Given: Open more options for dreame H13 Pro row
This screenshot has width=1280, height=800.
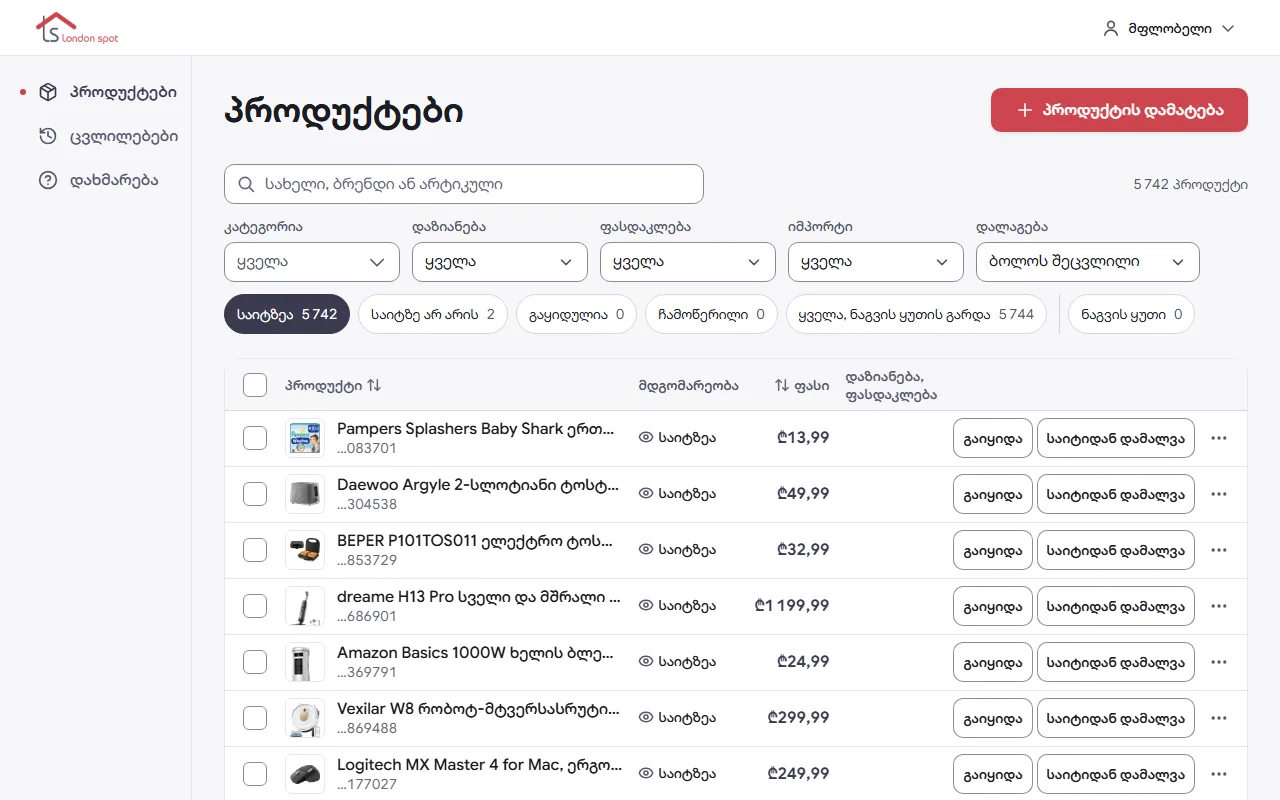Looking at the screenshot, I should click(x=1218, y=606).
